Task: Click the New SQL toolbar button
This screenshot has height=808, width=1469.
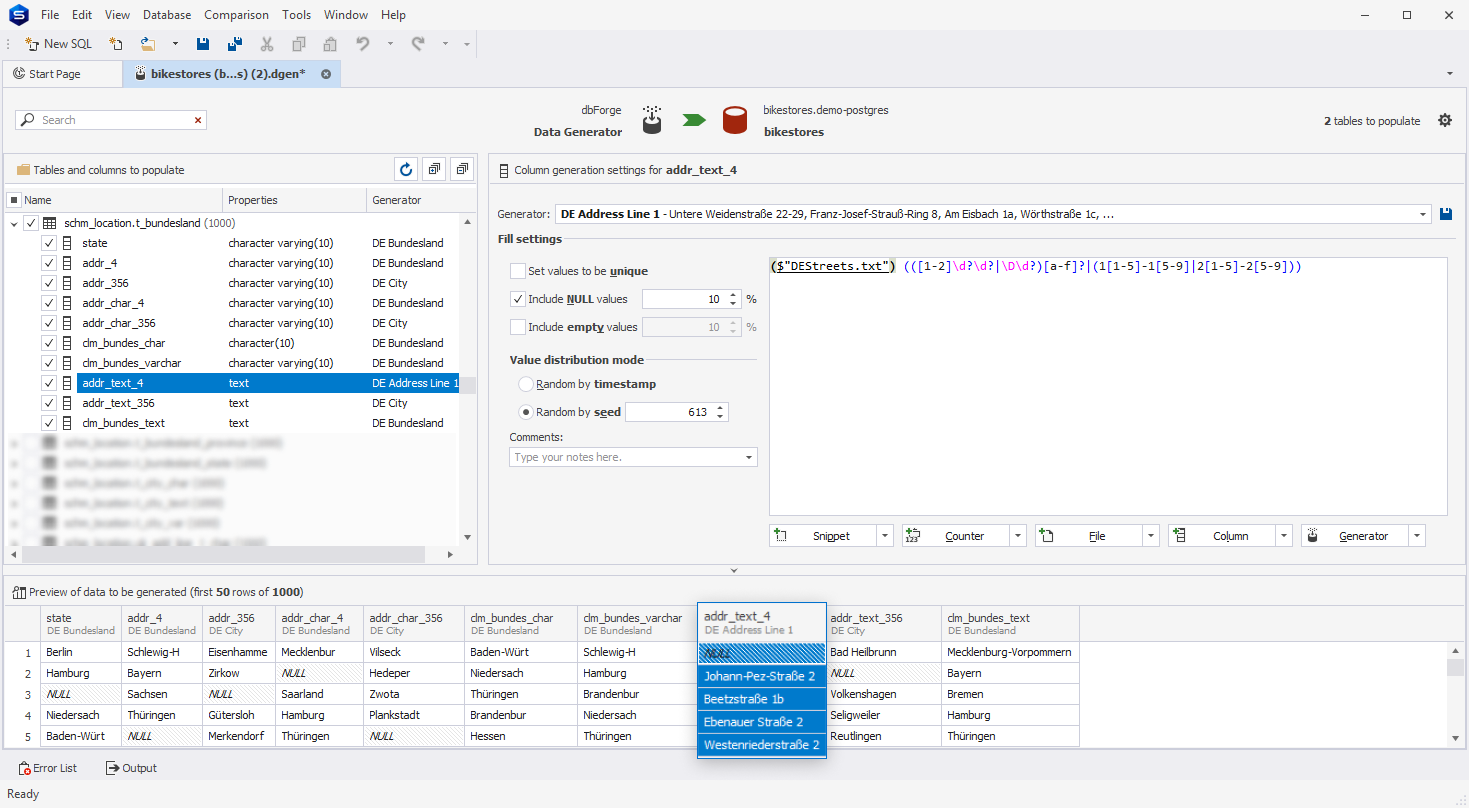Action: point(59,44)
